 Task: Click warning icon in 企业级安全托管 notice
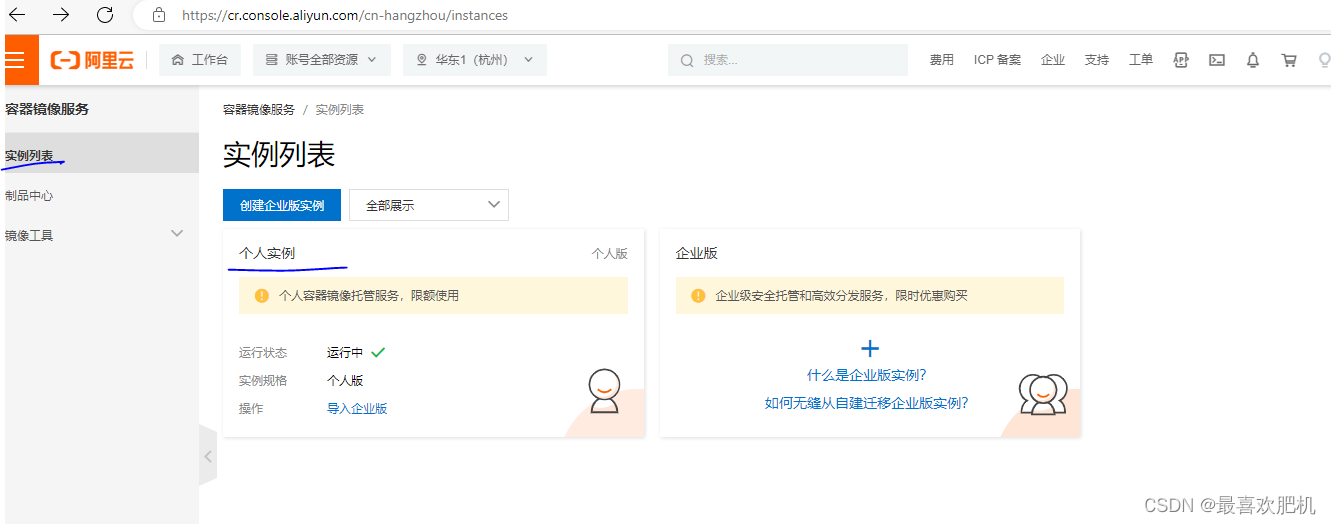[699, 296]
